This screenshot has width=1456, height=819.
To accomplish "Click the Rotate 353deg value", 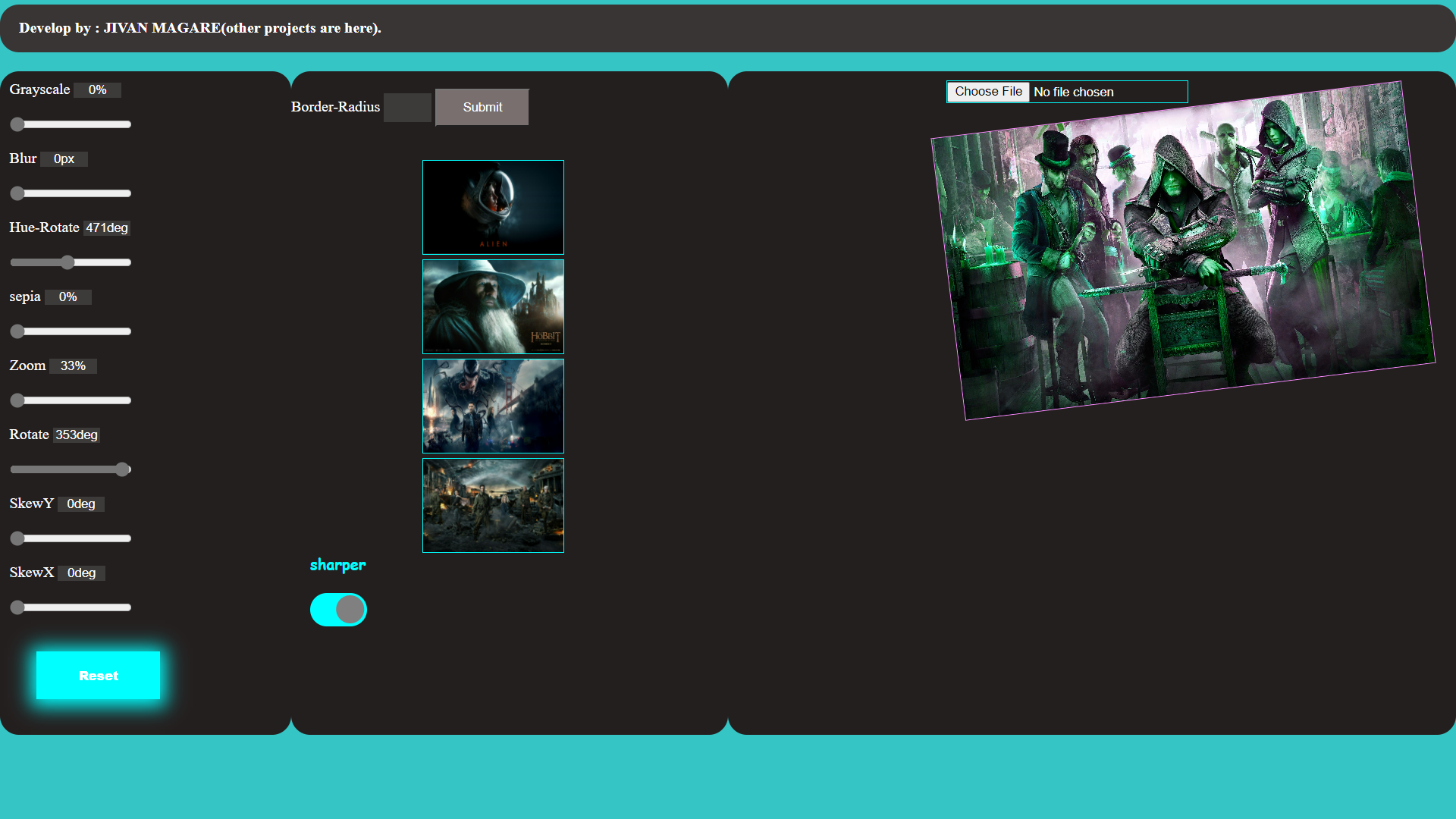I will tap(77, 435).
